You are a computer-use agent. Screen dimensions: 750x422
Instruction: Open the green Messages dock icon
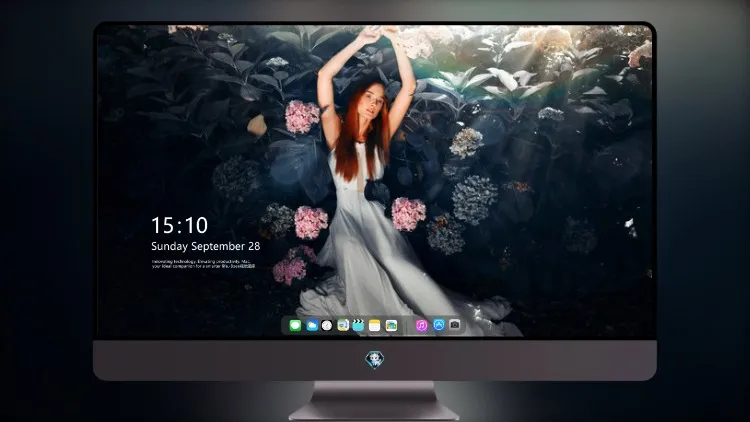(x=295, y=325)
